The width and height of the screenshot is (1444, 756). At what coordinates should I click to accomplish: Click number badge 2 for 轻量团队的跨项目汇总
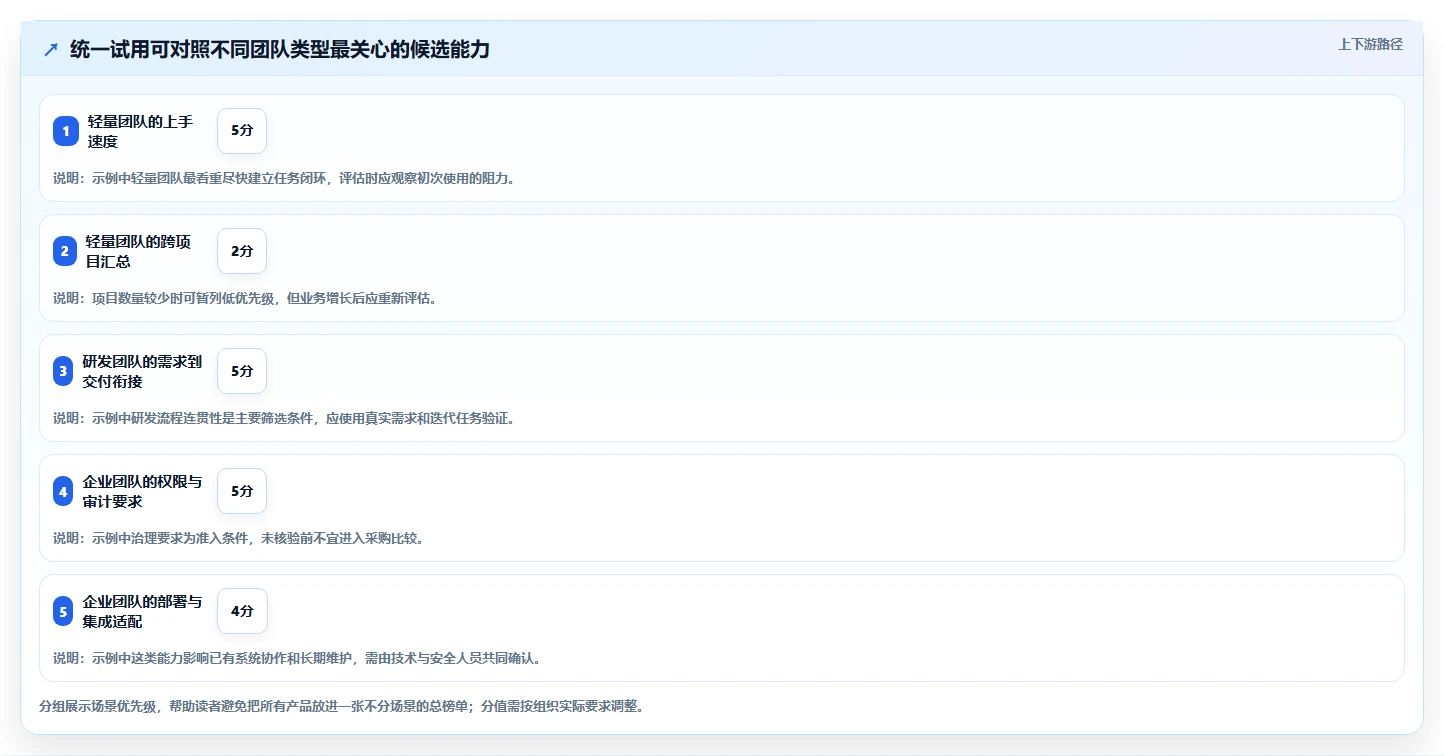coord(65,251)
